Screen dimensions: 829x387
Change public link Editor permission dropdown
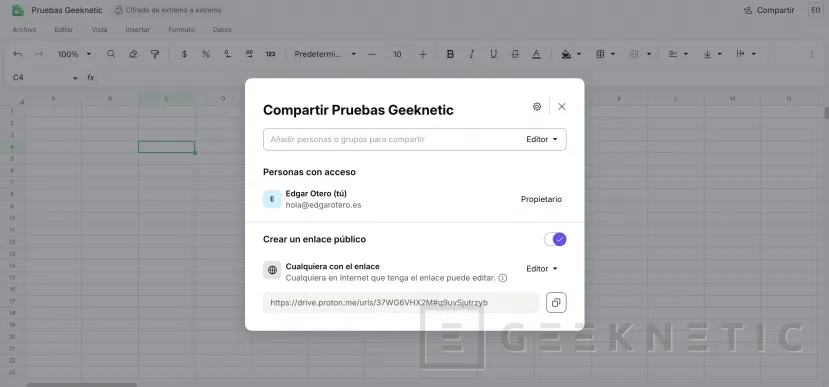tap(542, 269)
